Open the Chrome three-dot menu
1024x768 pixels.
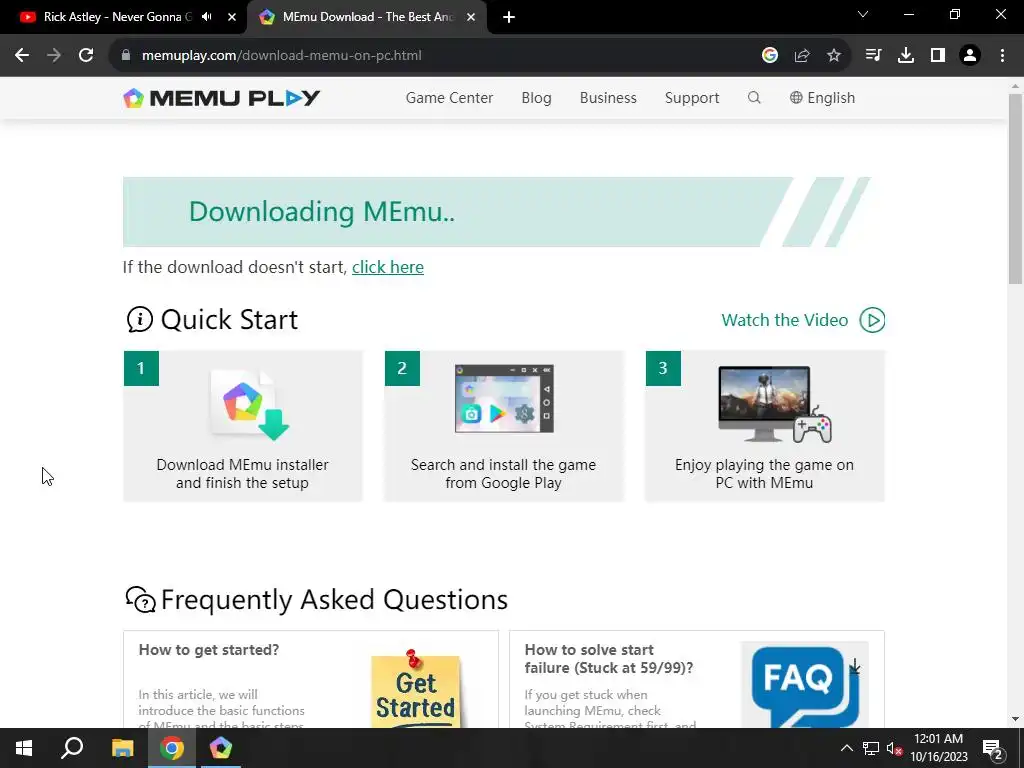(1002, 56)
